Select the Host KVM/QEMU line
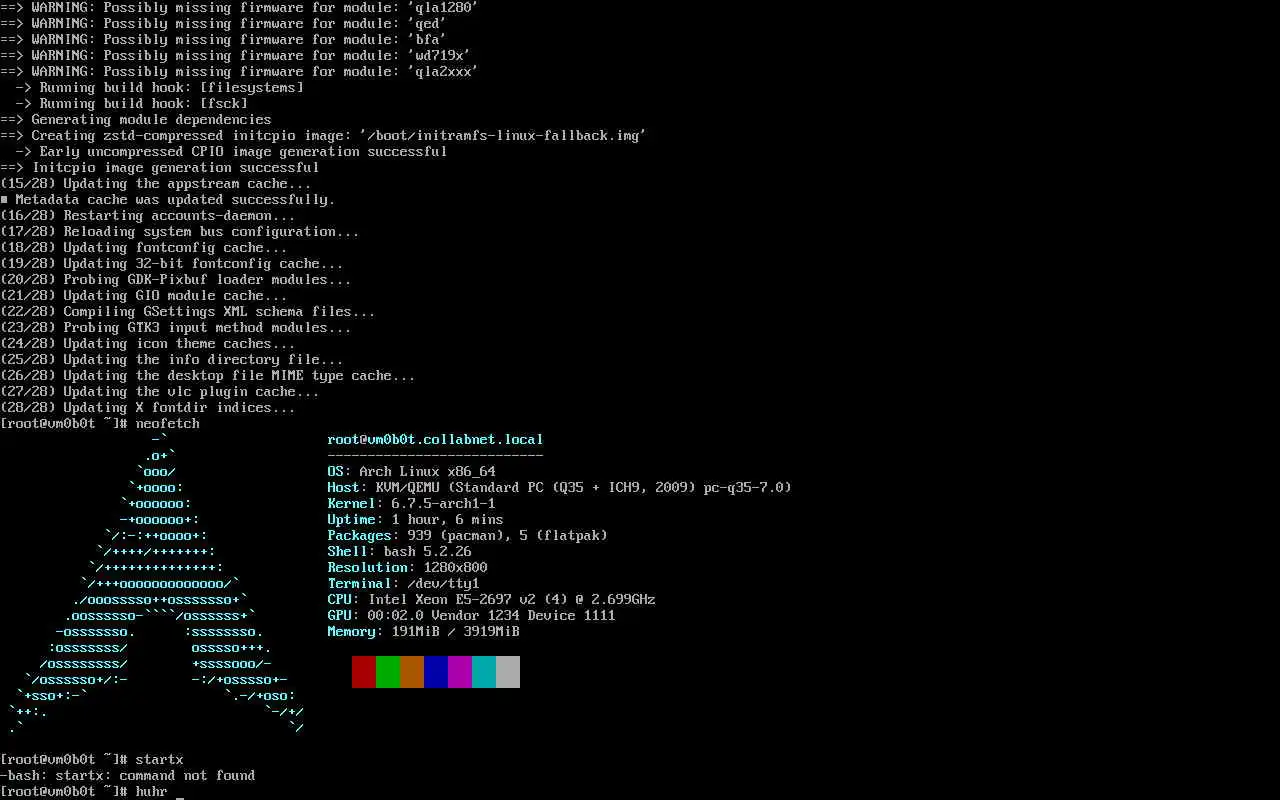The image size is (1280, 800). 559,488
